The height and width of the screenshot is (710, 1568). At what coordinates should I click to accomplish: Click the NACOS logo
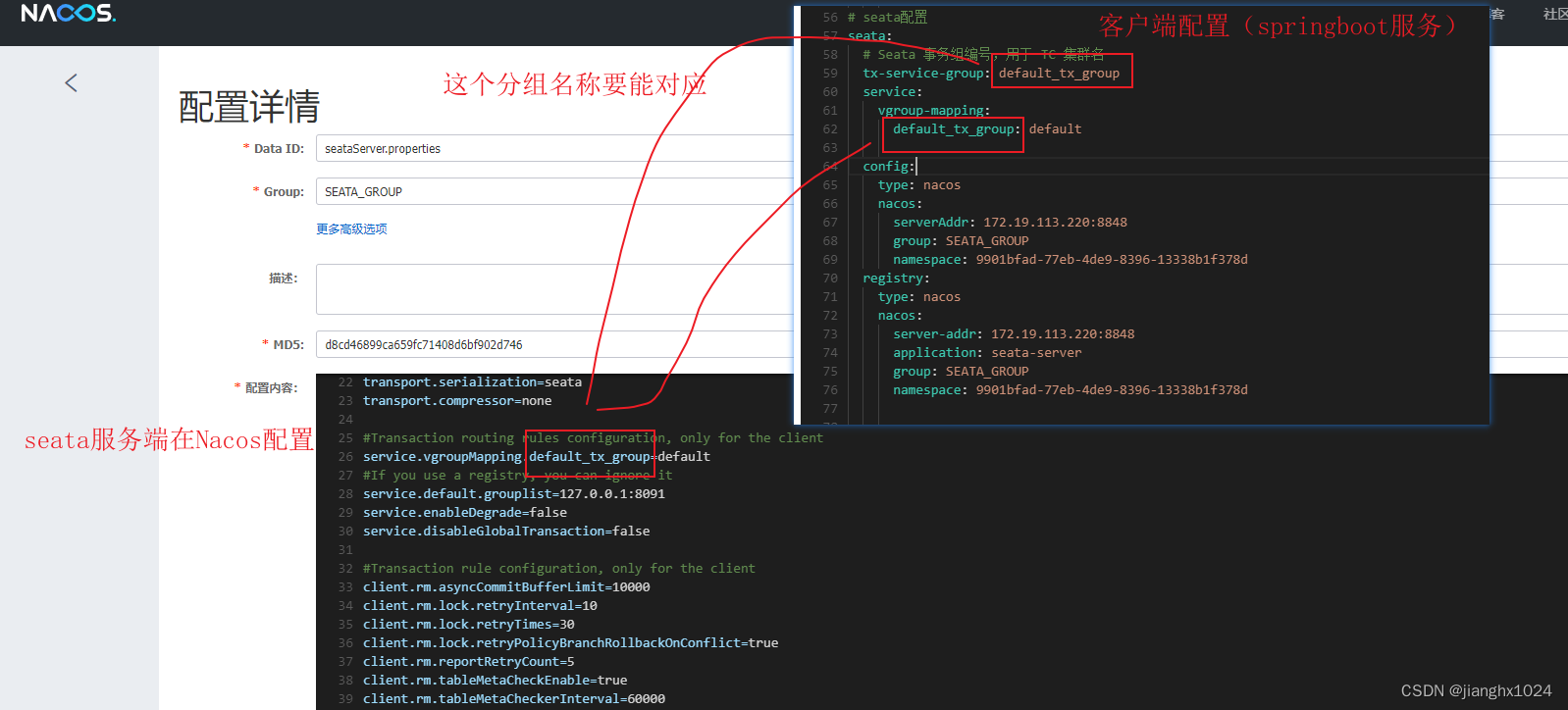(68, 14)
